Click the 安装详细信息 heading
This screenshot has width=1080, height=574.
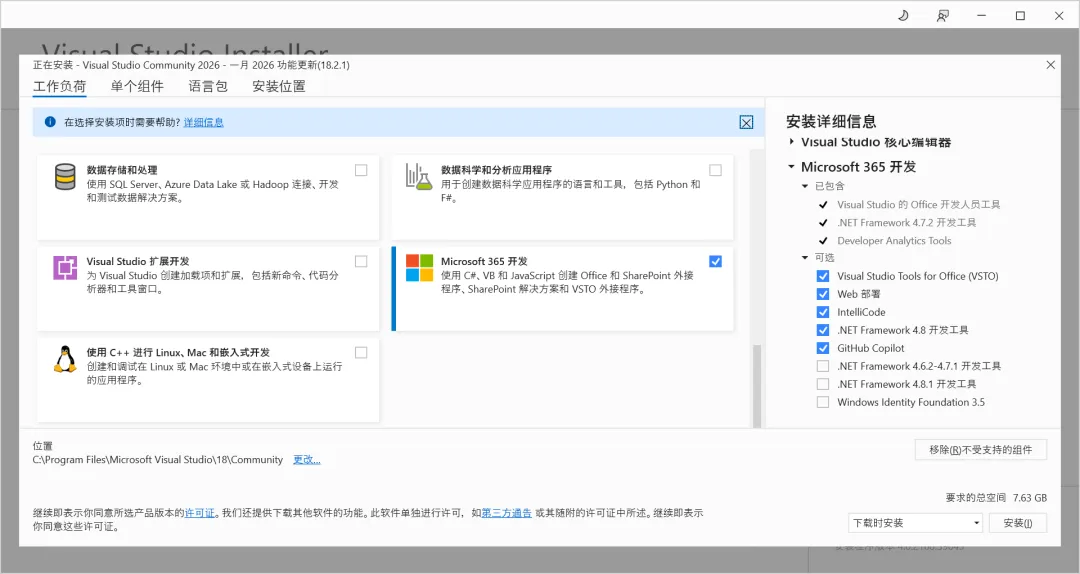pos(831,122)
